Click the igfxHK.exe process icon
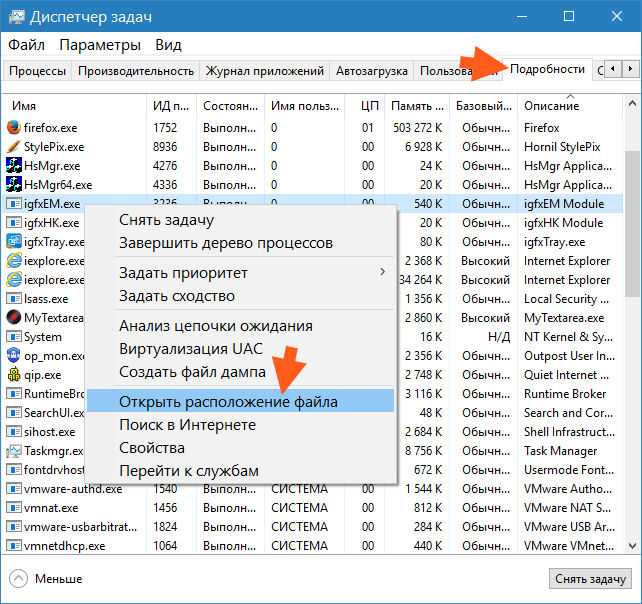The width and height of the screenshot is (642, 604). click(14, 223)
